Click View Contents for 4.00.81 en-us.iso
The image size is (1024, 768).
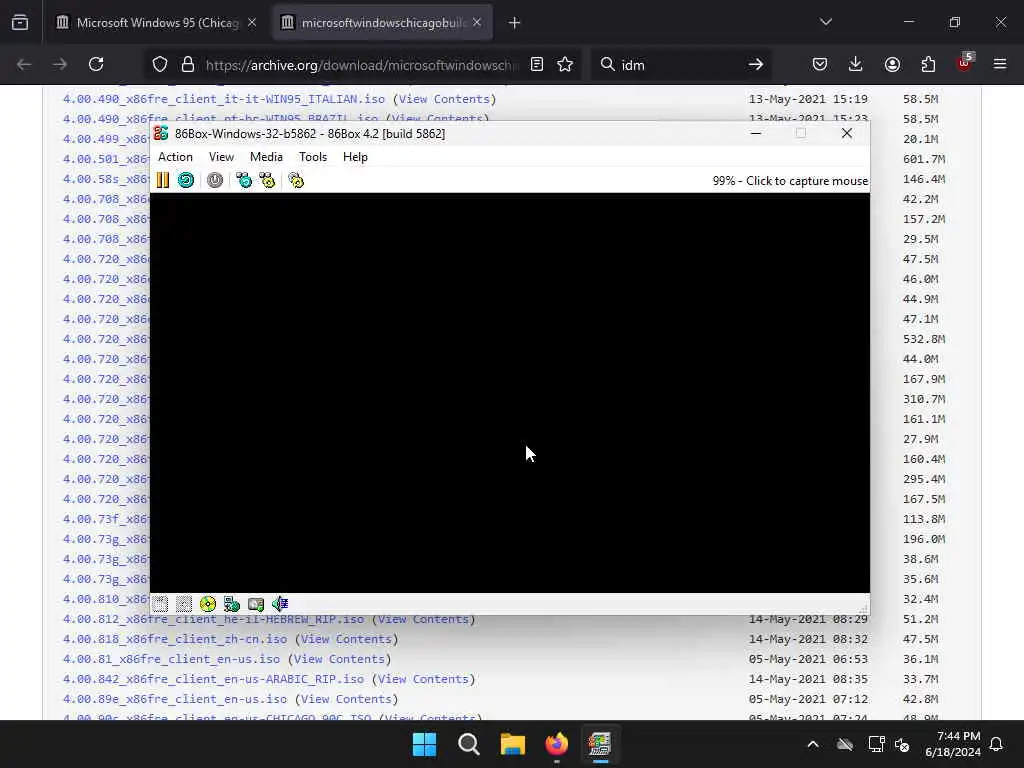(x=340, y=660)
